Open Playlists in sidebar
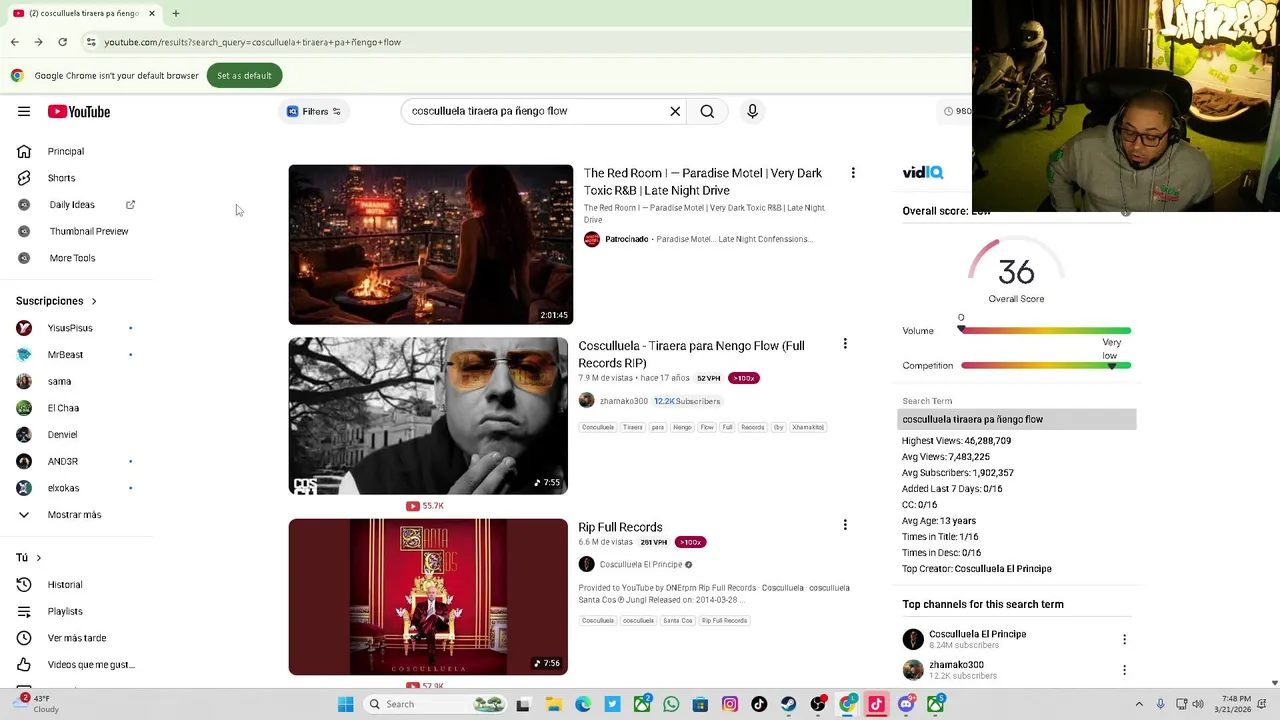The image size is (1280, 720). [65, 611]
